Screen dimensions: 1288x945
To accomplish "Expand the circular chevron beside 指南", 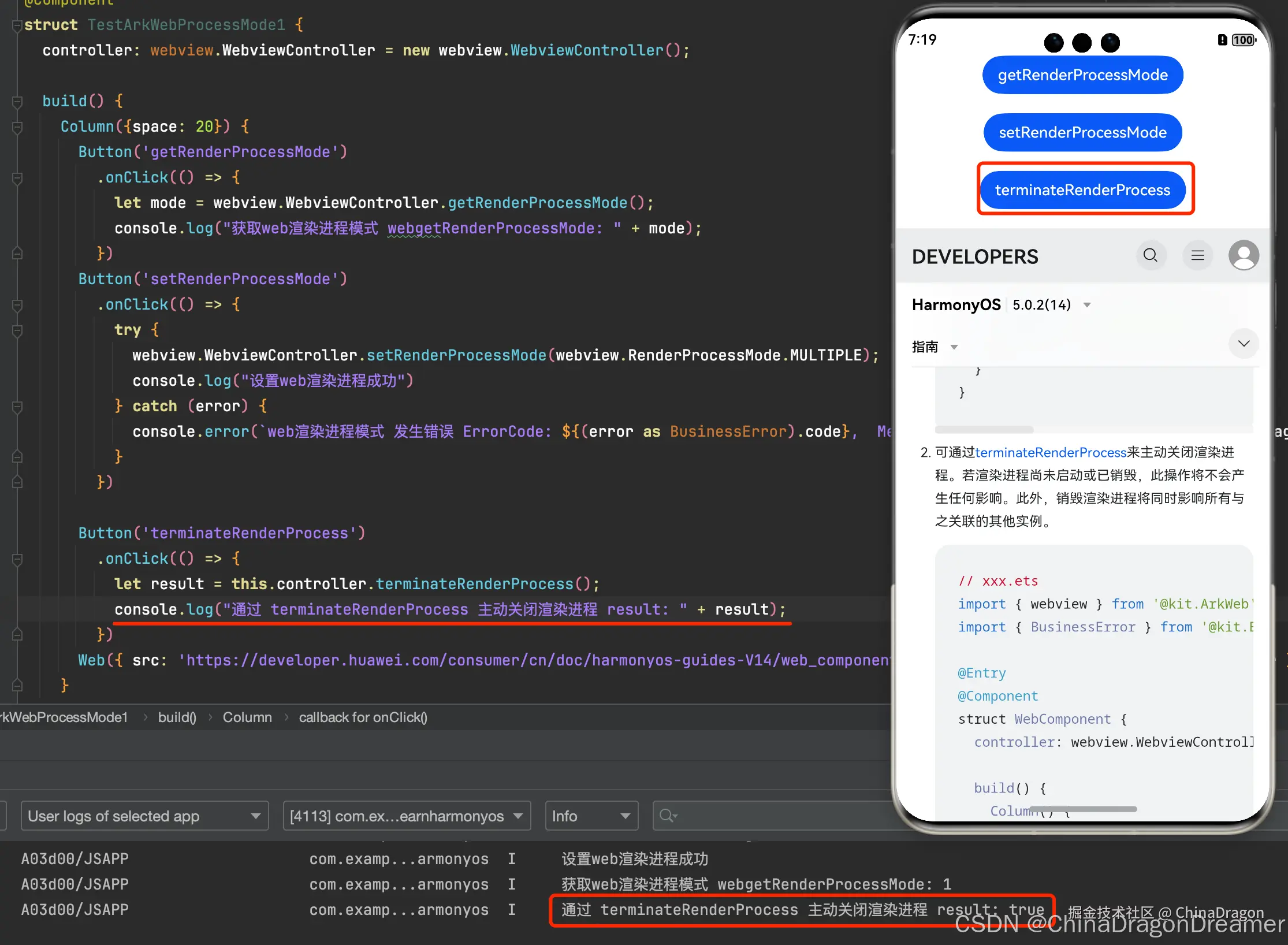I will point(1244,344).
